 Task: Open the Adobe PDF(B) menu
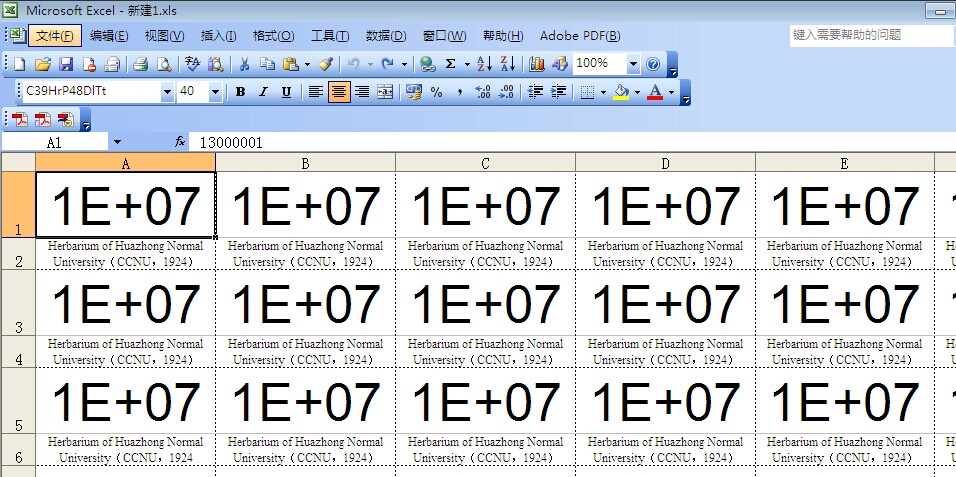[580, 36]
